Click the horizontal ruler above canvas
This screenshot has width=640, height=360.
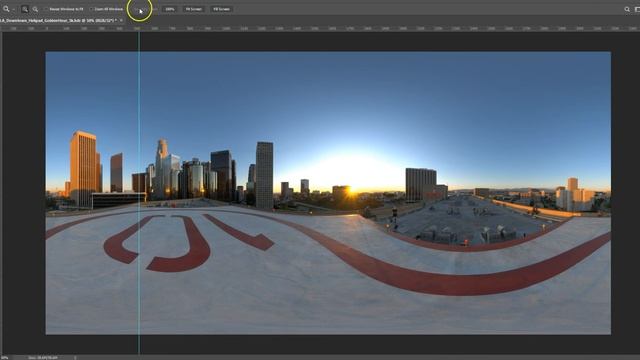point(320,29)
